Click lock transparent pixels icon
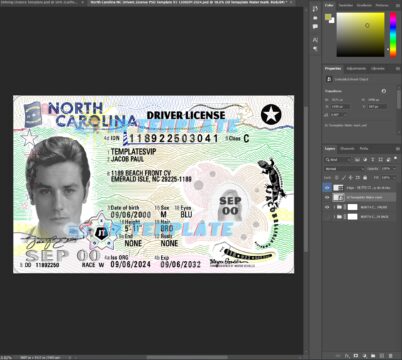Viewport: 402px width, 360px height. pos(337,178)
